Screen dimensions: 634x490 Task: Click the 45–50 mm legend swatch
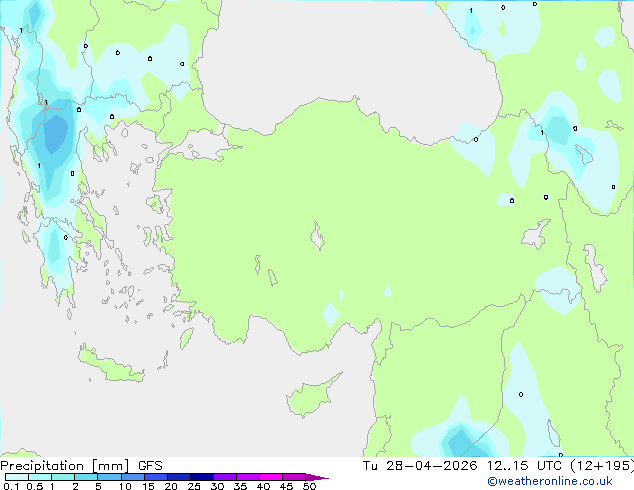click(294, 477)
